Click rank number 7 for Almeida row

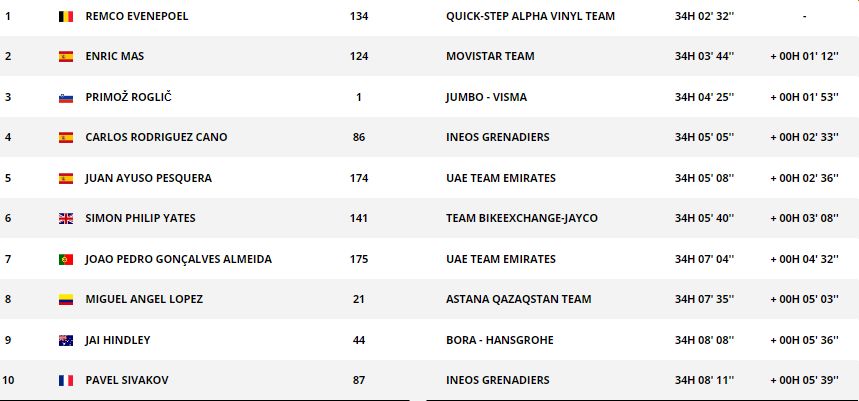[8, 259]
